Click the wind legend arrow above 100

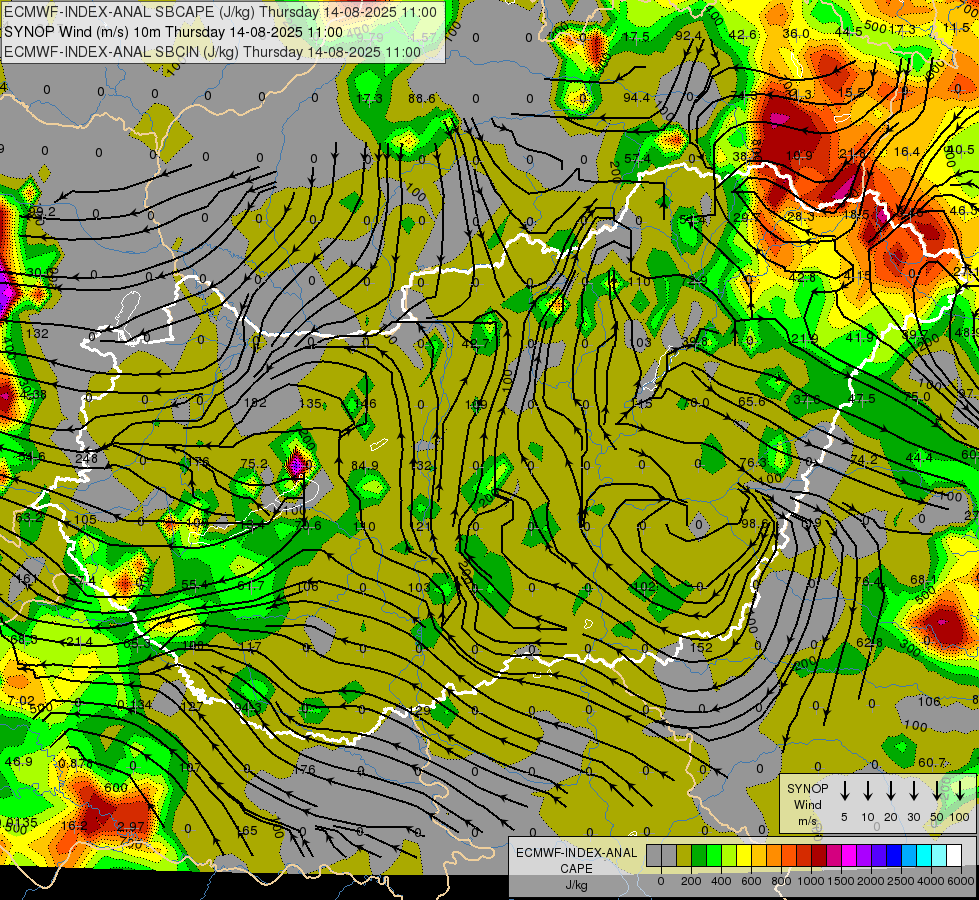pos(960,791)
